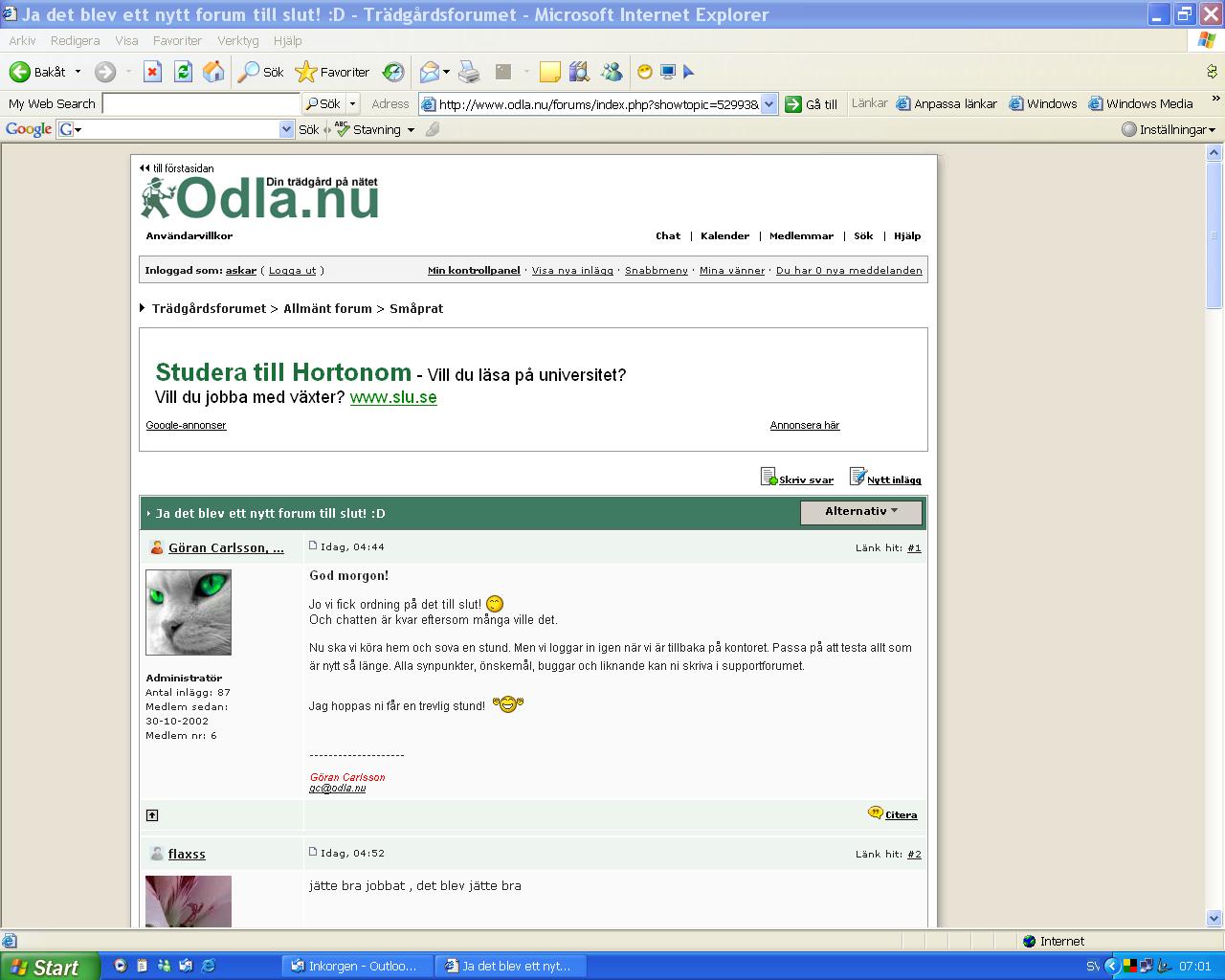Click into My Web Search input field
Image resolution: width=1225 pixels, height=980 pixels.
(201, 104)
